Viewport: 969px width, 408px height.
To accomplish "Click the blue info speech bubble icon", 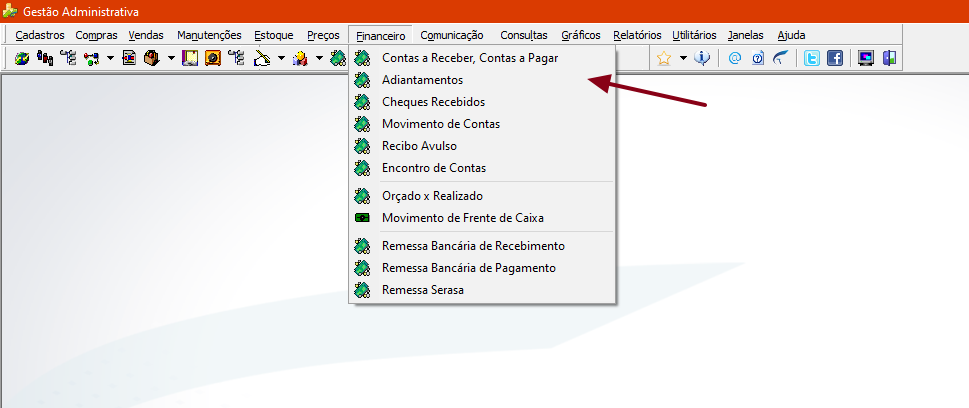I will [x=702, y=59].
